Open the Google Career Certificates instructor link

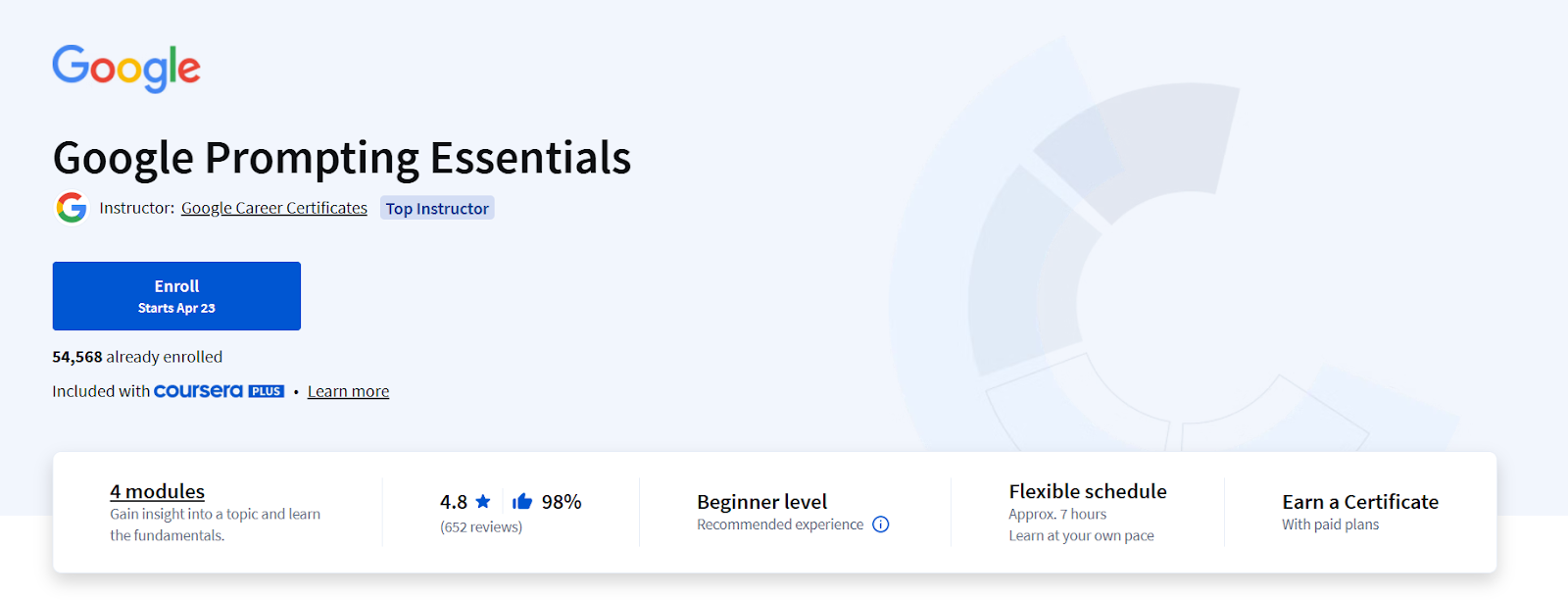point(274,208)
